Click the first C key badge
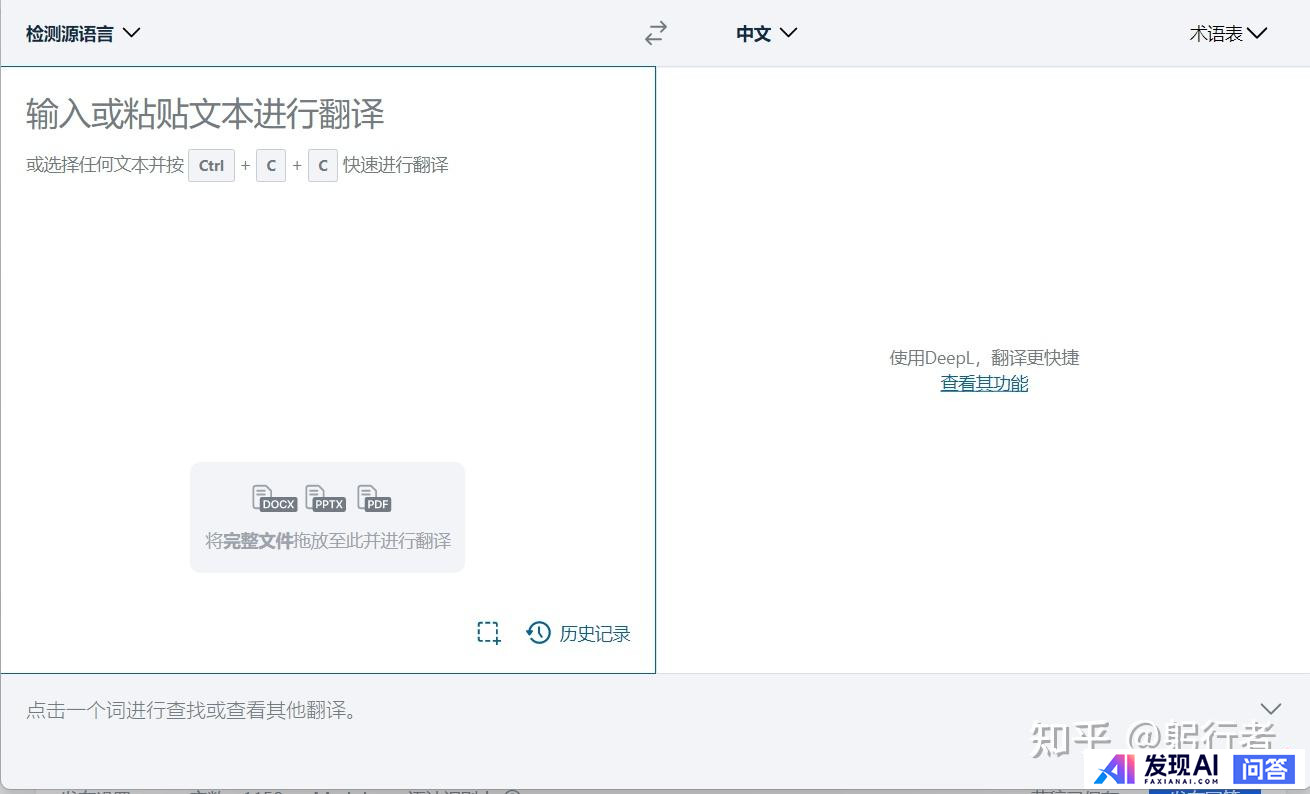 271,166
